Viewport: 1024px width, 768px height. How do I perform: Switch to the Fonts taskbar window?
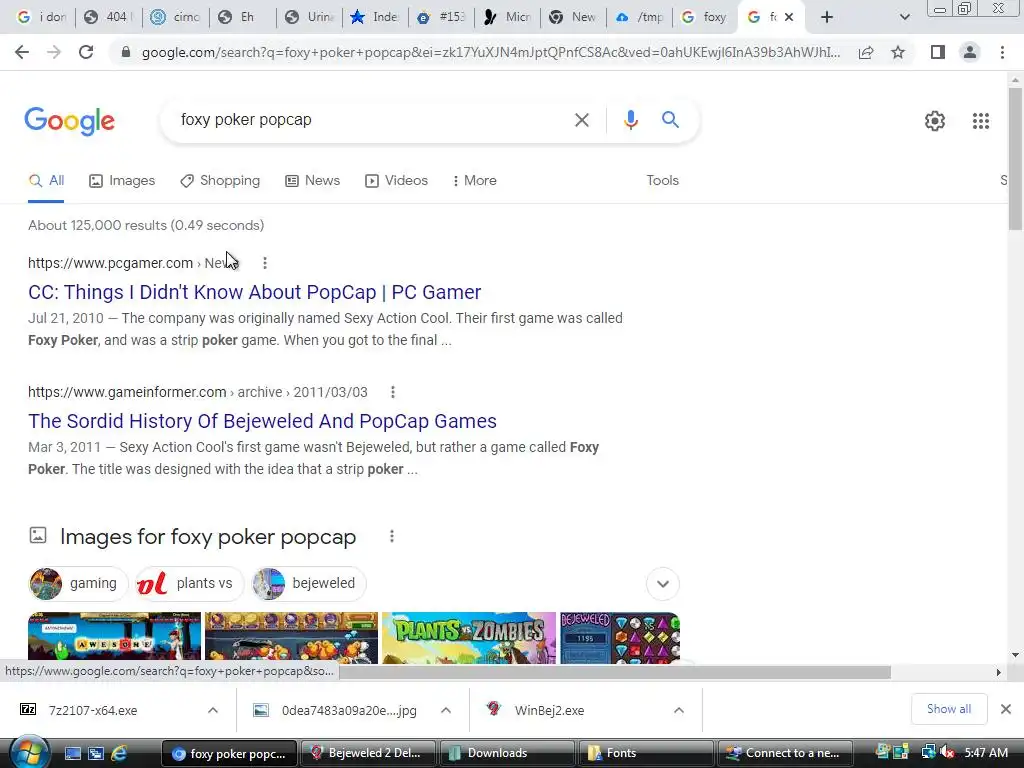645,753
